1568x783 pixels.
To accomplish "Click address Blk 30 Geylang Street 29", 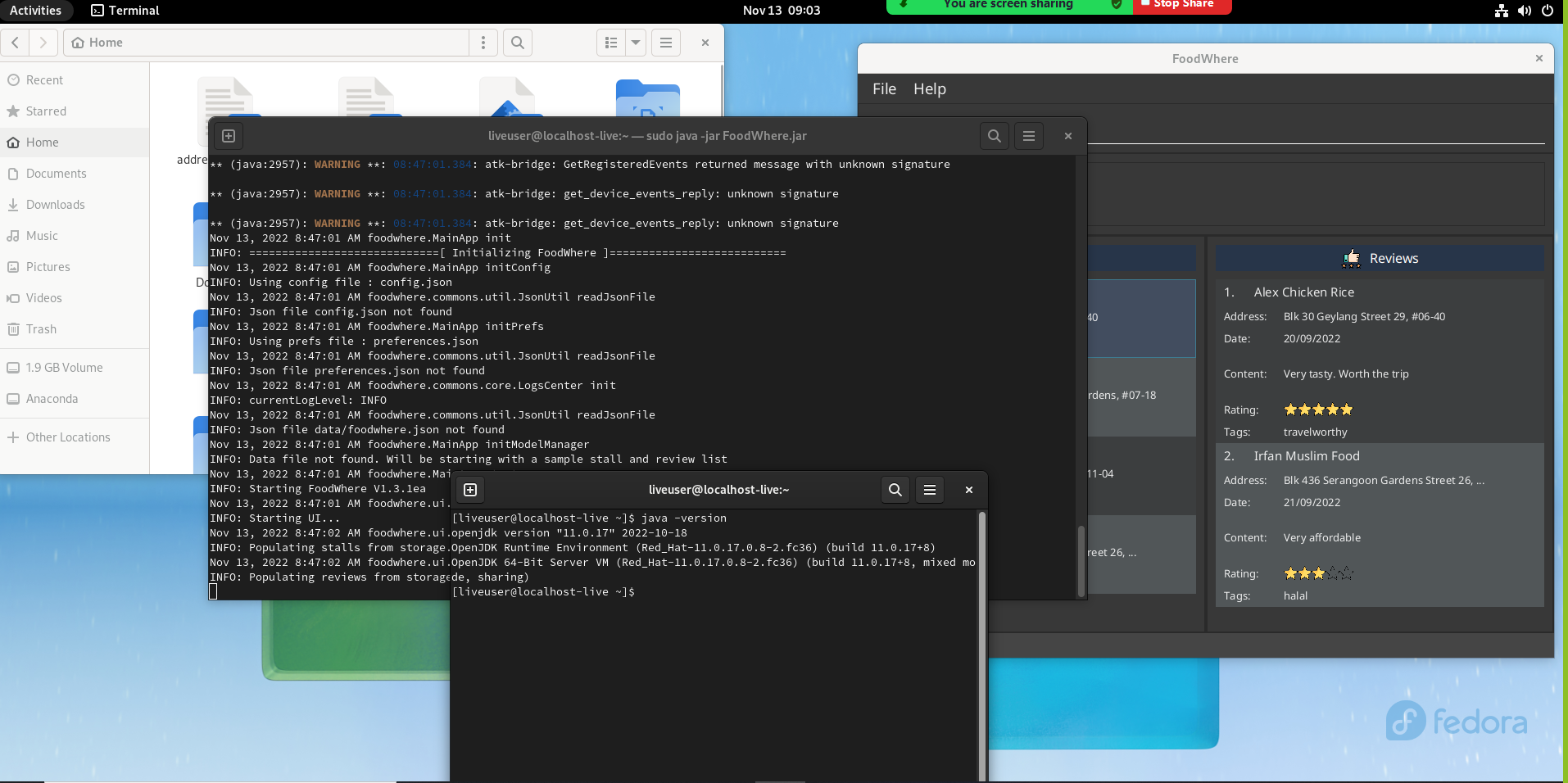I will 1364,317.
